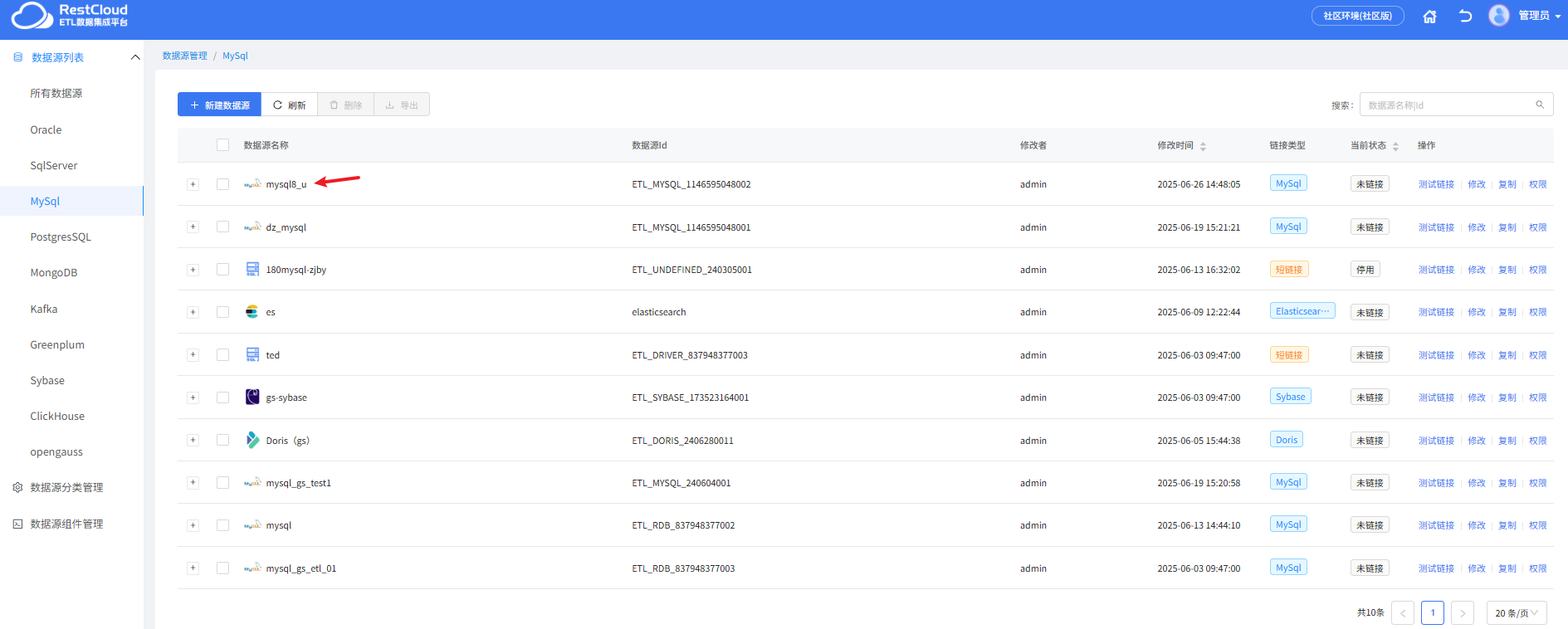Viewport: 1568px width, 629px height.
Task: Click the next page arrow
Action: (1463, 612)
